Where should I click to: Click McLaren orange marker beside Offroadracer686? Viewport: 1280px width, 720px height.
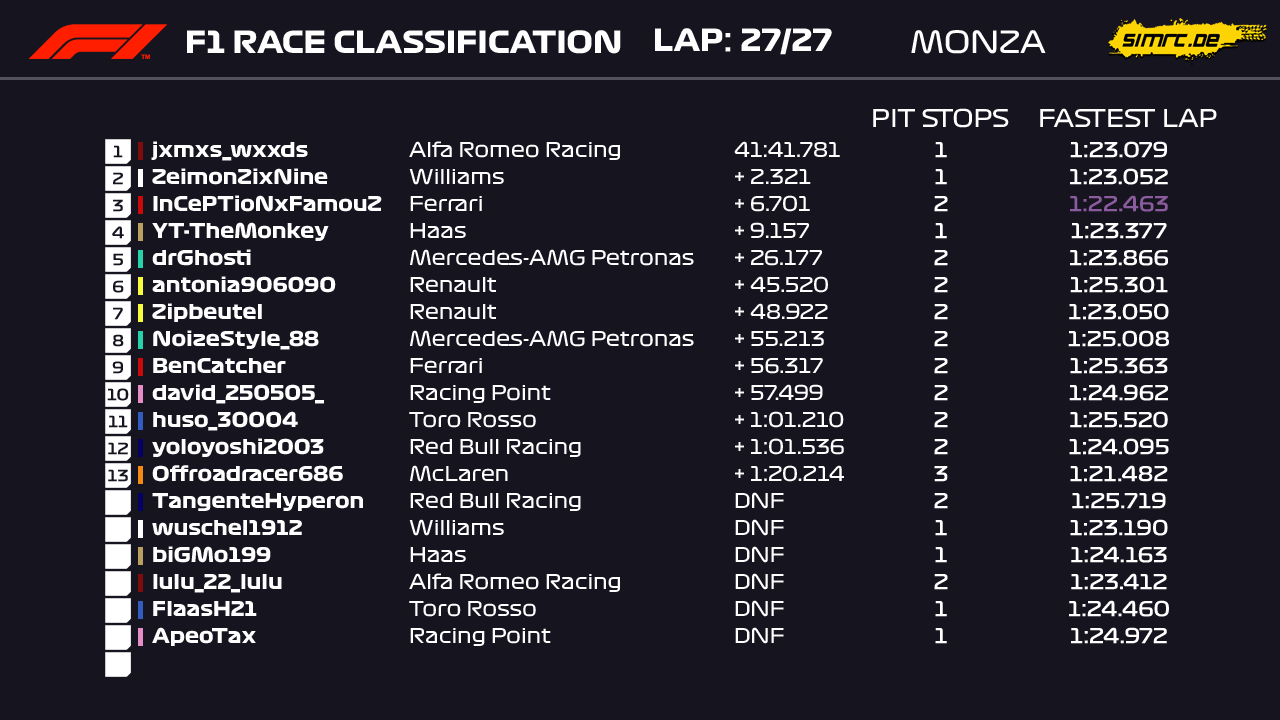(x=141, y=475)
